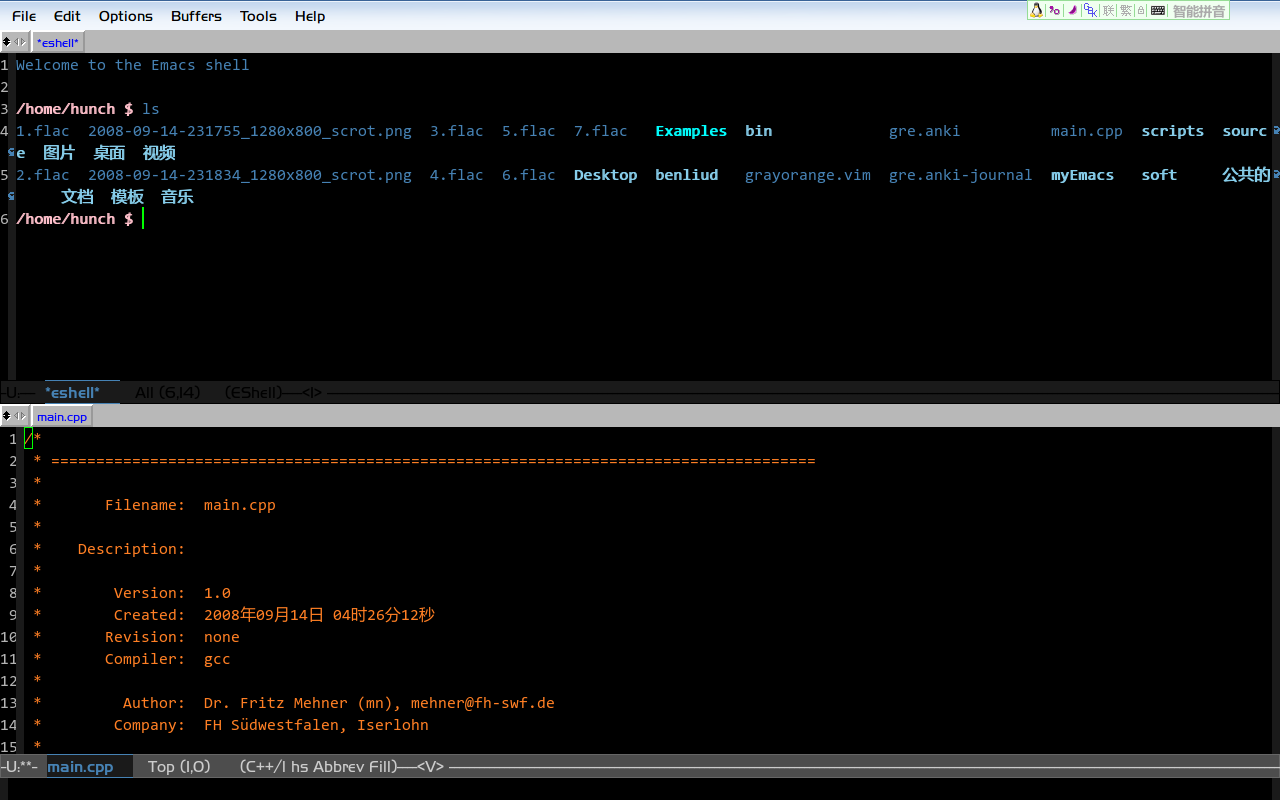Click the <V> indicator in main.cpp mode line
The width and height of the screenshot is (1280, 800).
pos(431,767)
